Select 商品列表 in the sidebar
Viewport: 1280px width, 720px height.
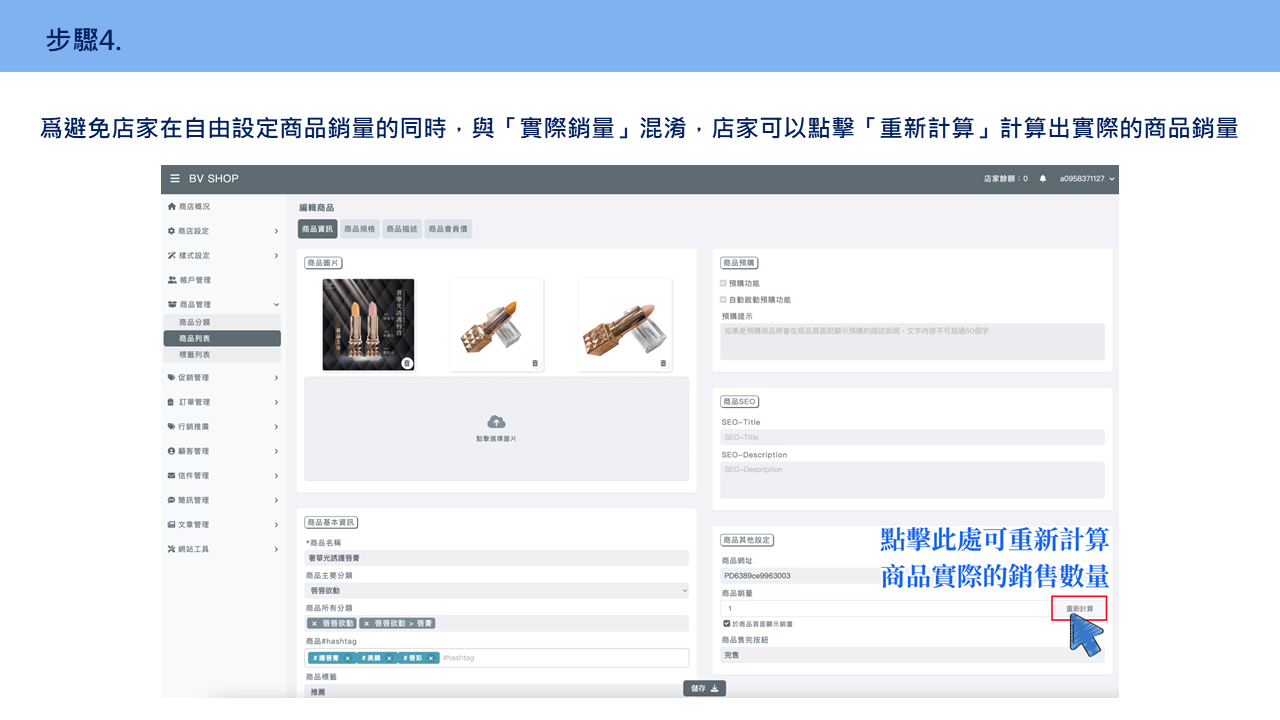tap(222, 339)
